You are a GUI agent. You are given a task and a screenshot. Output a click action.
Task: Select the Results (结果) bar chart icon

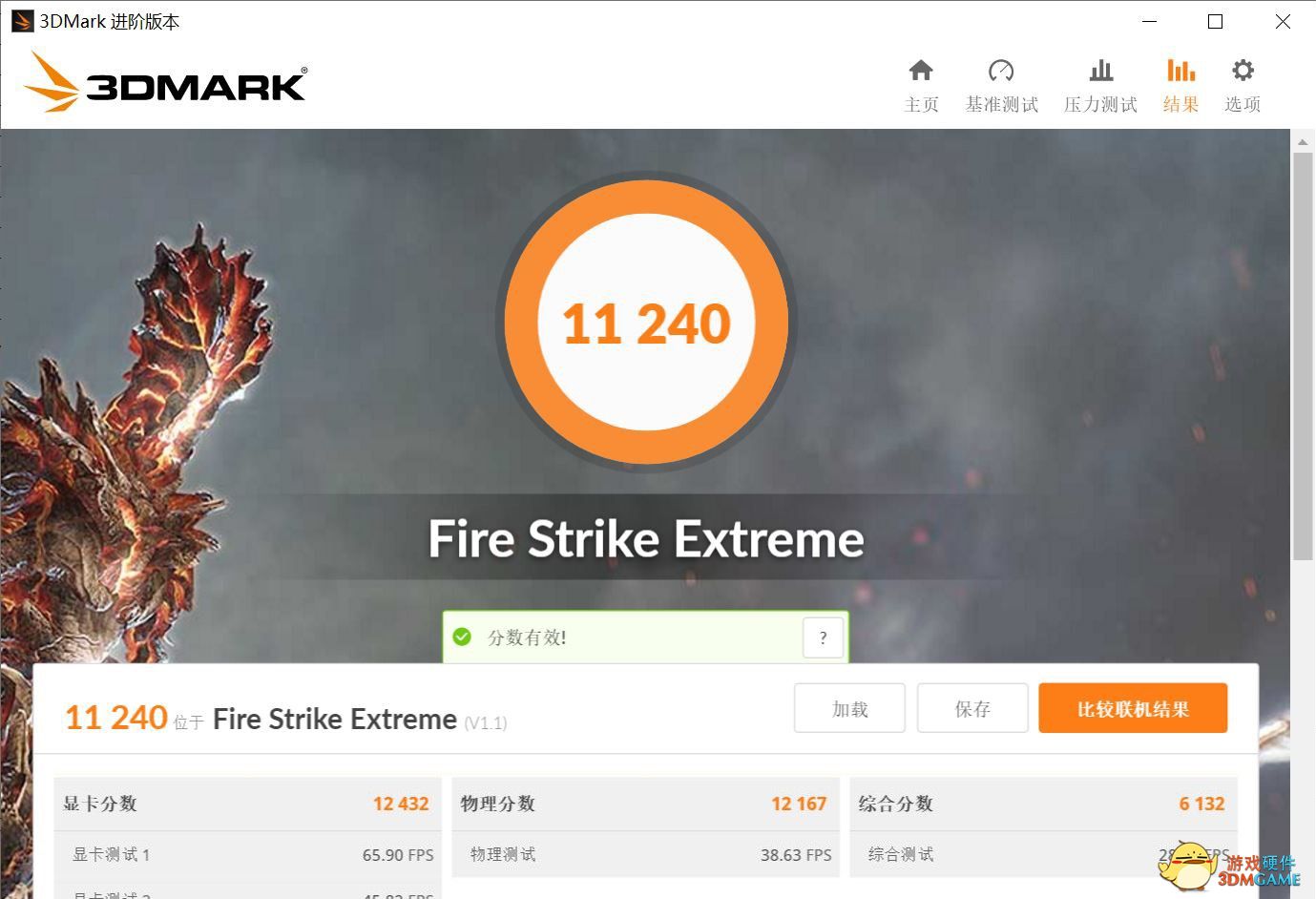coord(1180,71)
